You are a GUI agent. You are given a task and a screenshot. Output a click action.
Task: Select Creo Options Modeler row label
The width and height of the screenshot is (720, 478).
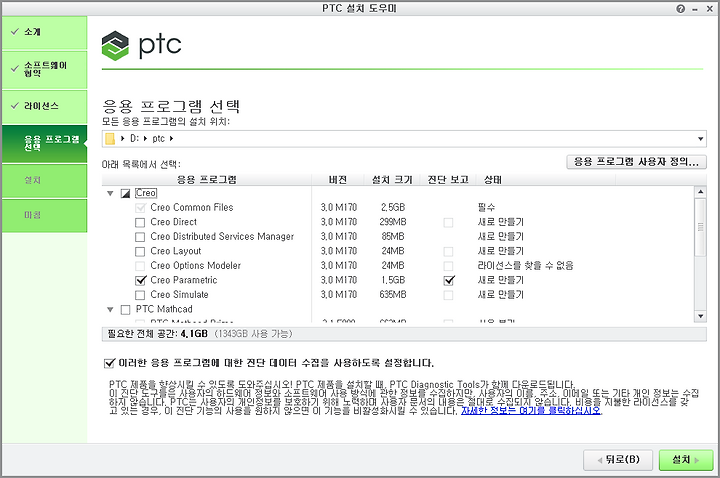click(196, 266)
